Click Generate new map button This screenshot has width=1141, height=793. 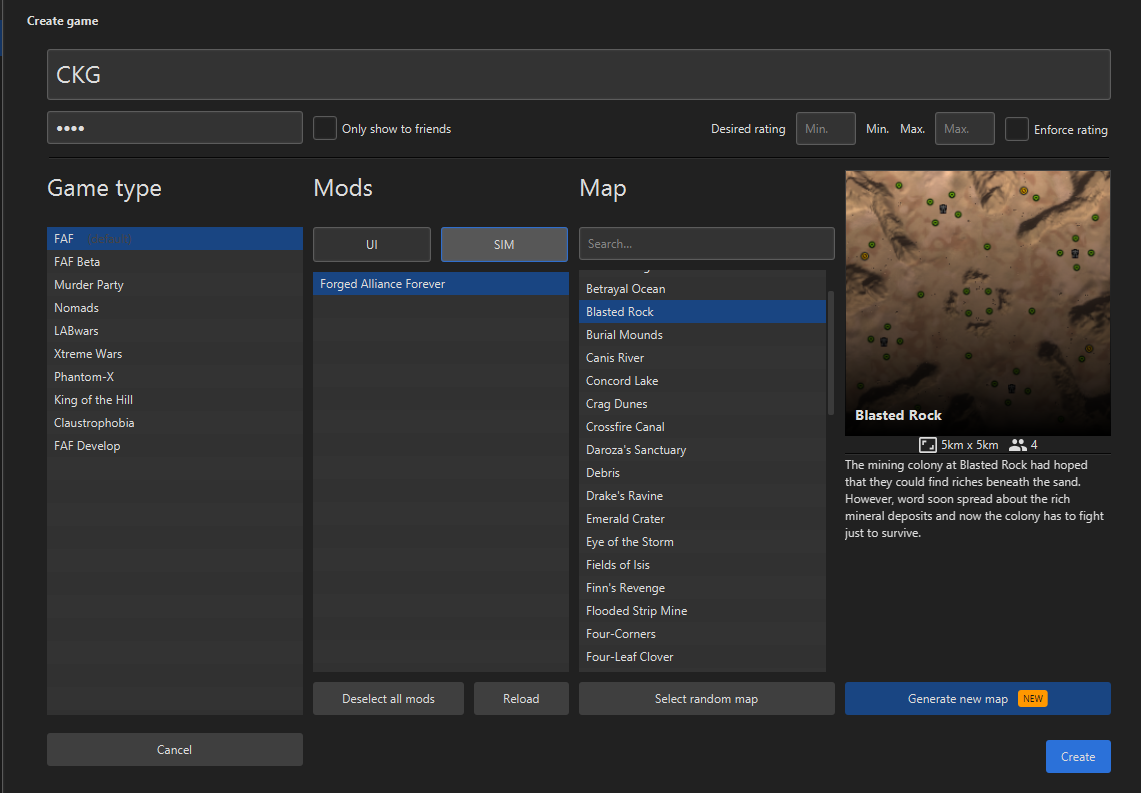[x=977, y=698]
